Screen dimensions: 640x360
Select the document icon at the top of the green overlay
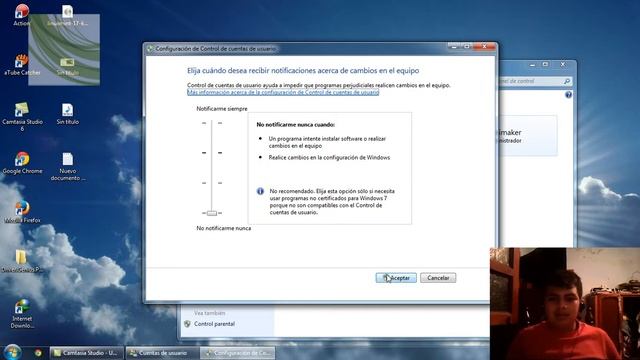[x=67, y=16]
